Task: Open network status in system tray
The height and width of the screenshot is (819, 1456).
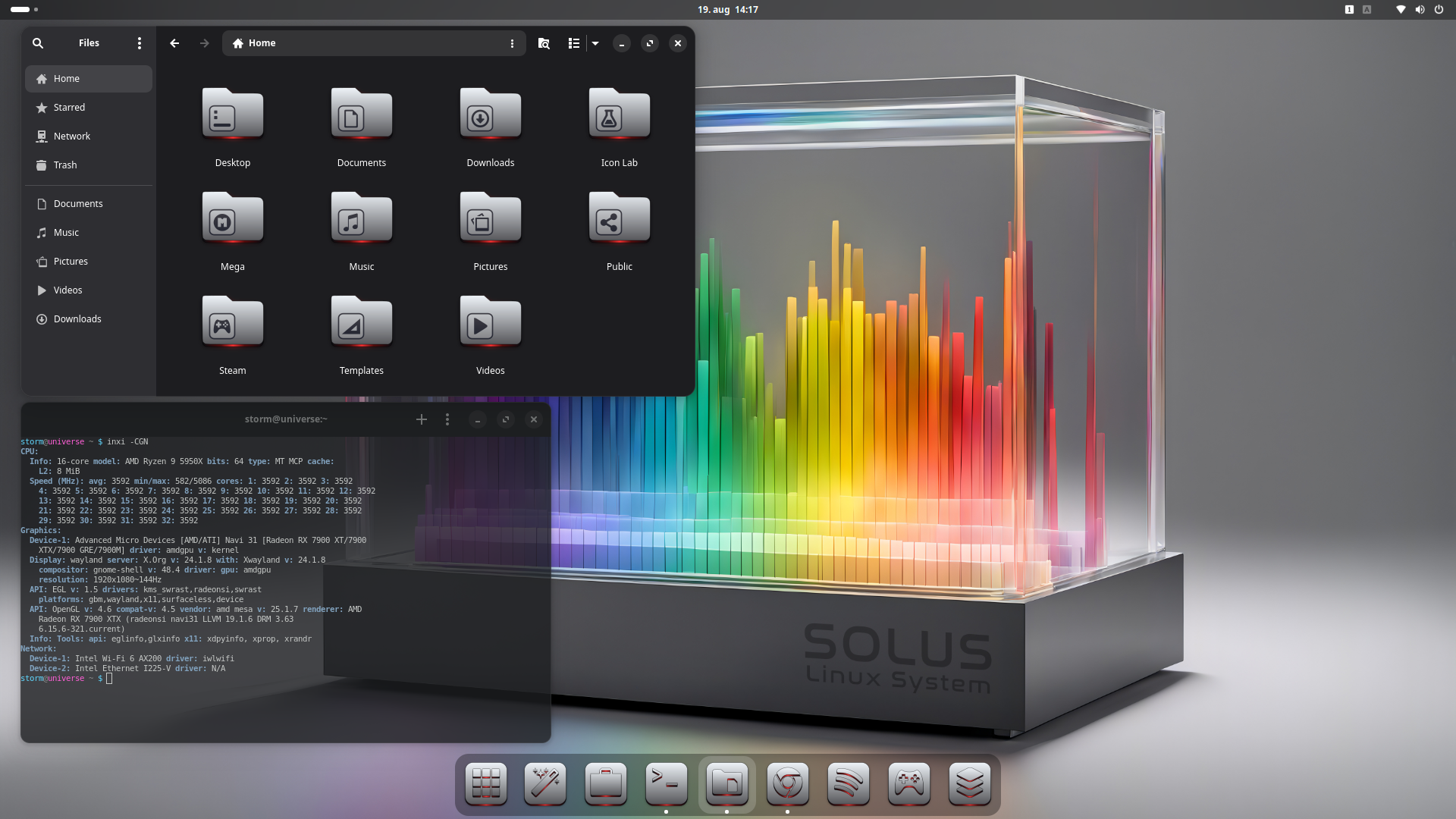Action: point(1401,10)
